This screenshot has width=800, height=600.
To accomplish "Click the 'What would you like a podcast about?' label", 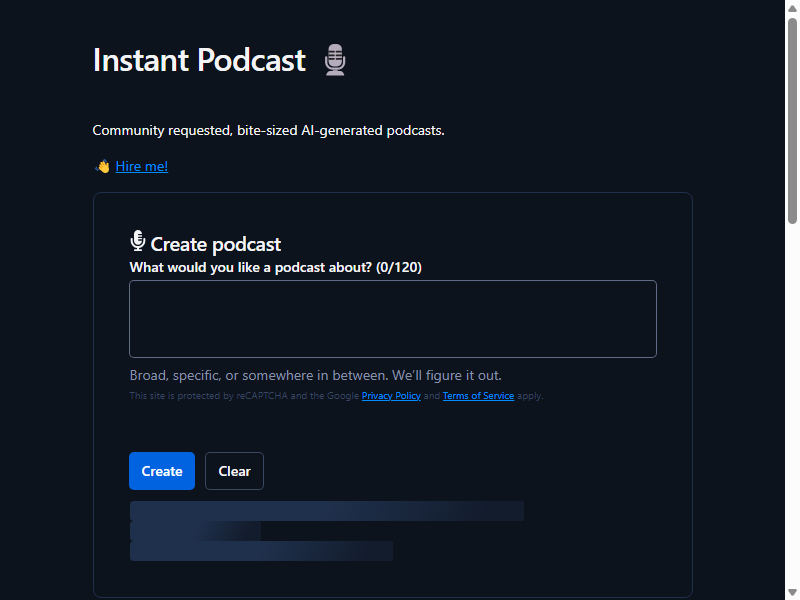I will click(276, 267).
